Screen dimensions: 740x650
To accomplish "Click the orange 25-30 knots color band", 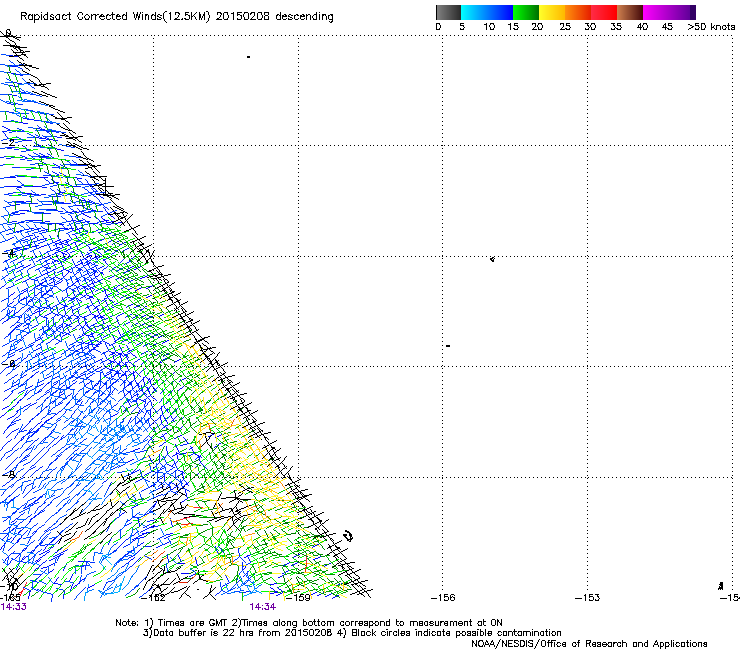I will (578, 12).
